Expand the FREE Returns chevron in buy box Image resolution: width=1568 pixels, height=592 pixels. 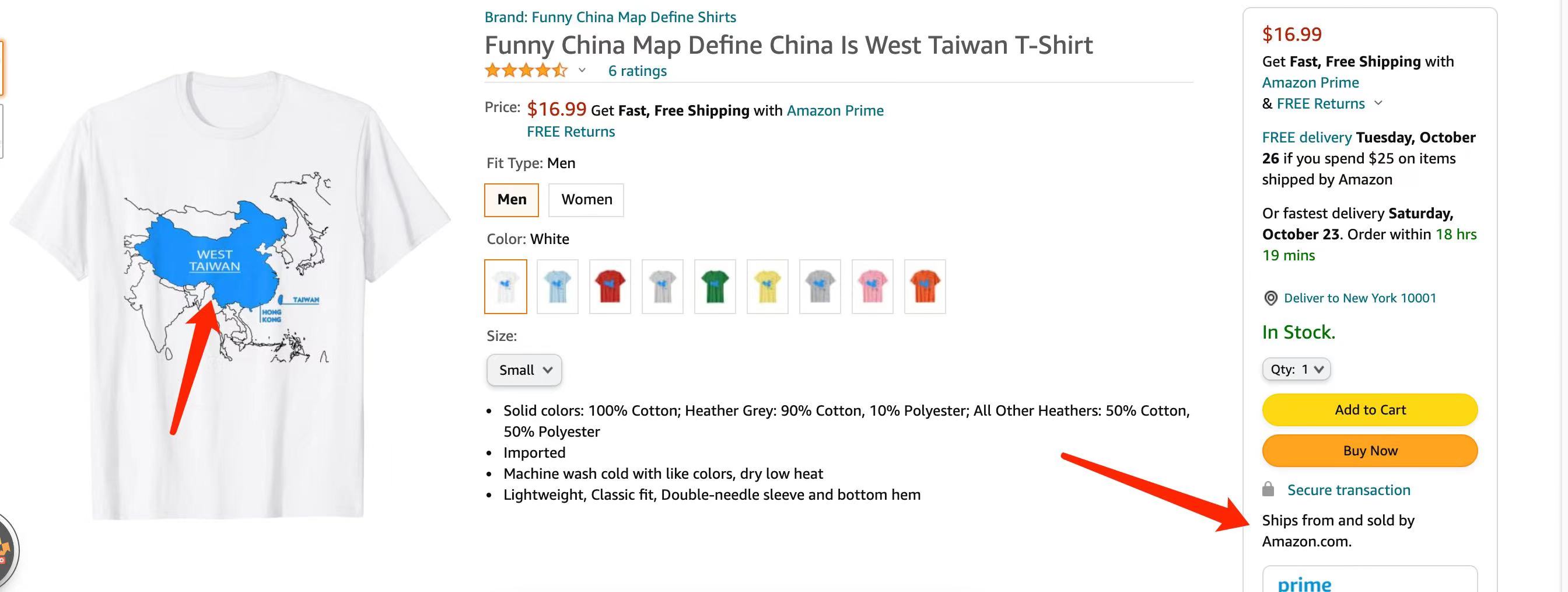tap(1378, 103)
